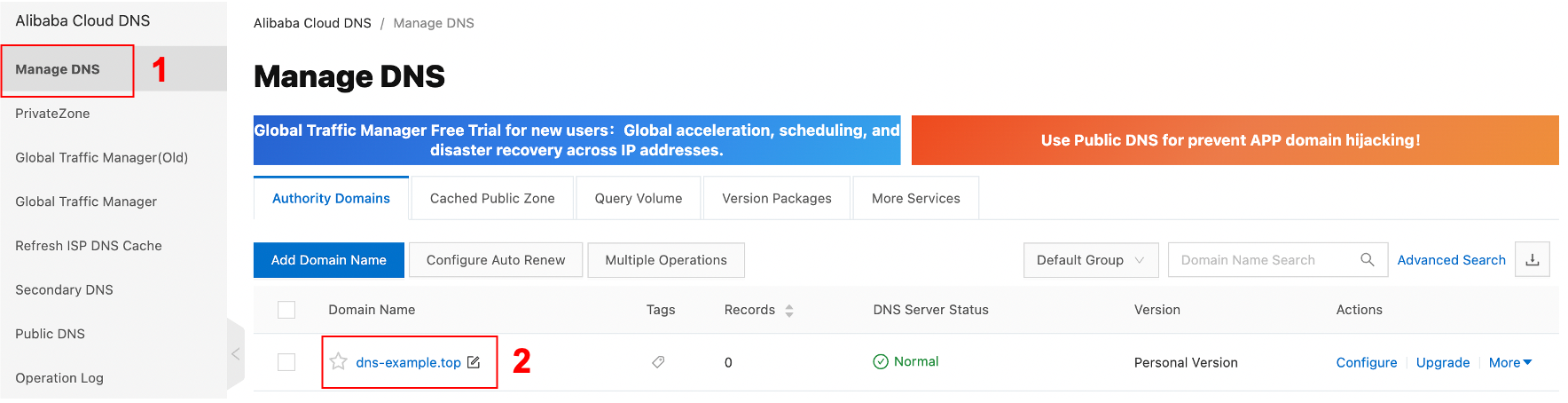1568x403 pixels.
Task: Open PrivateZone in the sidebar
Action: point(52,114)
